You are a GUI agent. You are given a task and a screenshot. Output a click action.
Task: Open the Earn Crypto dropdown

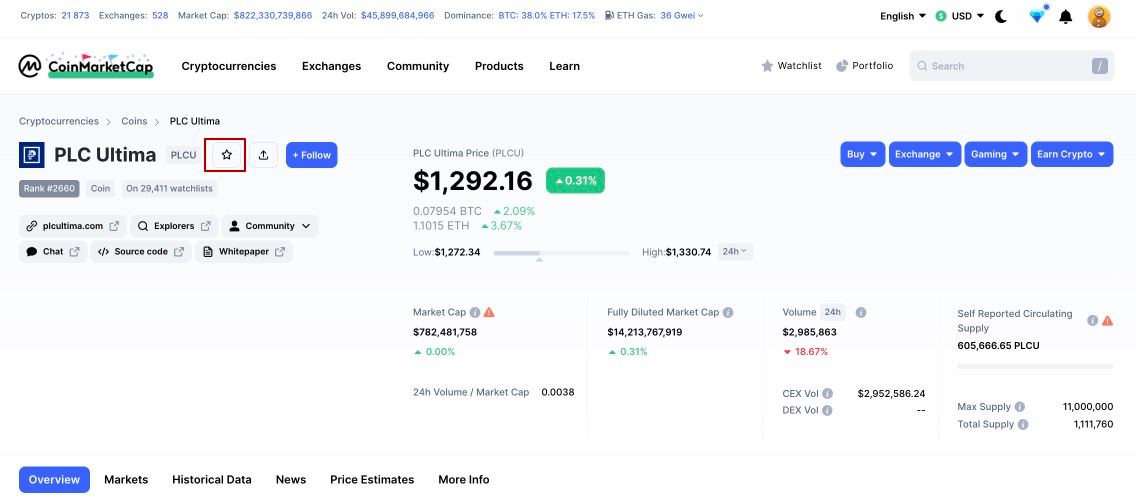(1071, 154)
